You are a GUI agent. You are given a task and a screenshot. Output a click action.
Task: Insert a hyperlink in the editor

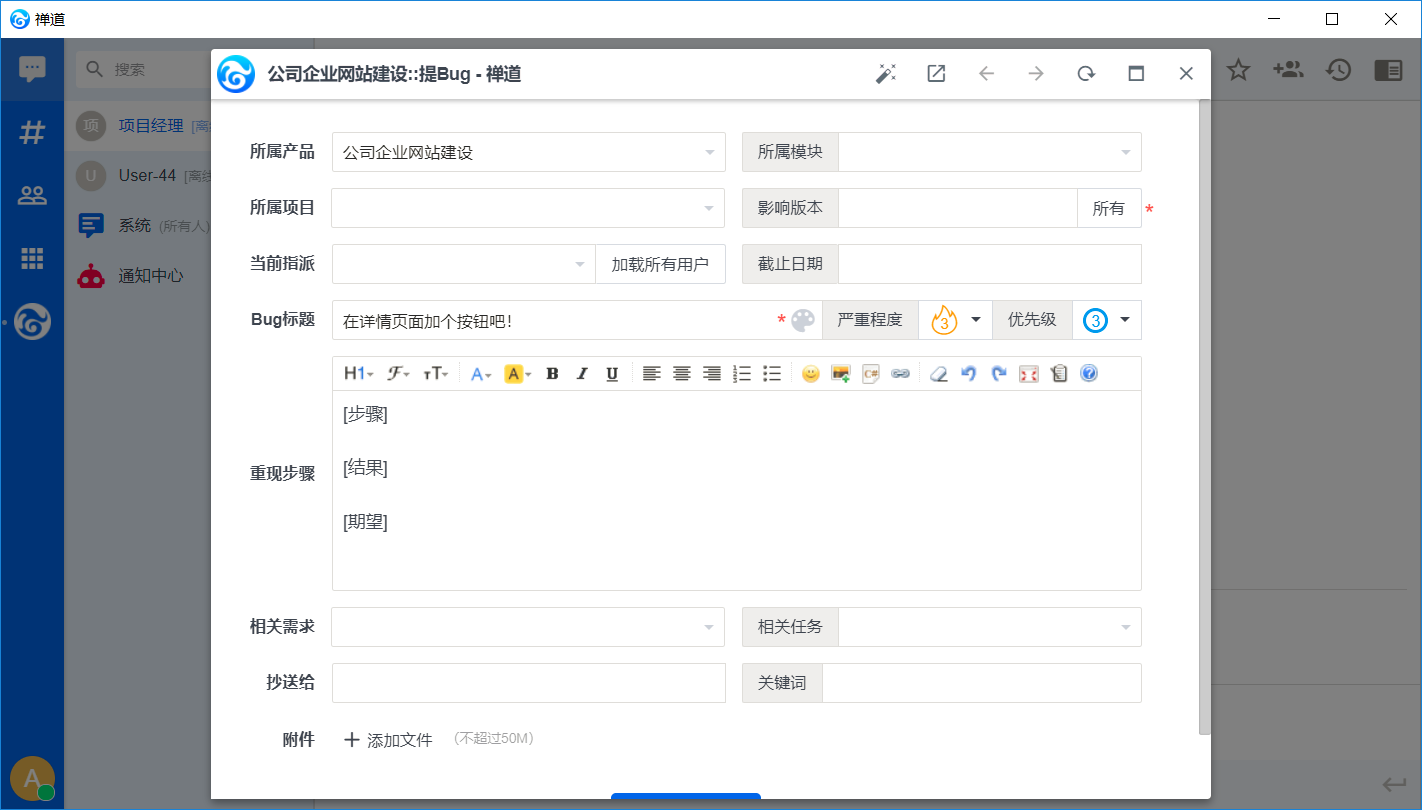point(900,374)
